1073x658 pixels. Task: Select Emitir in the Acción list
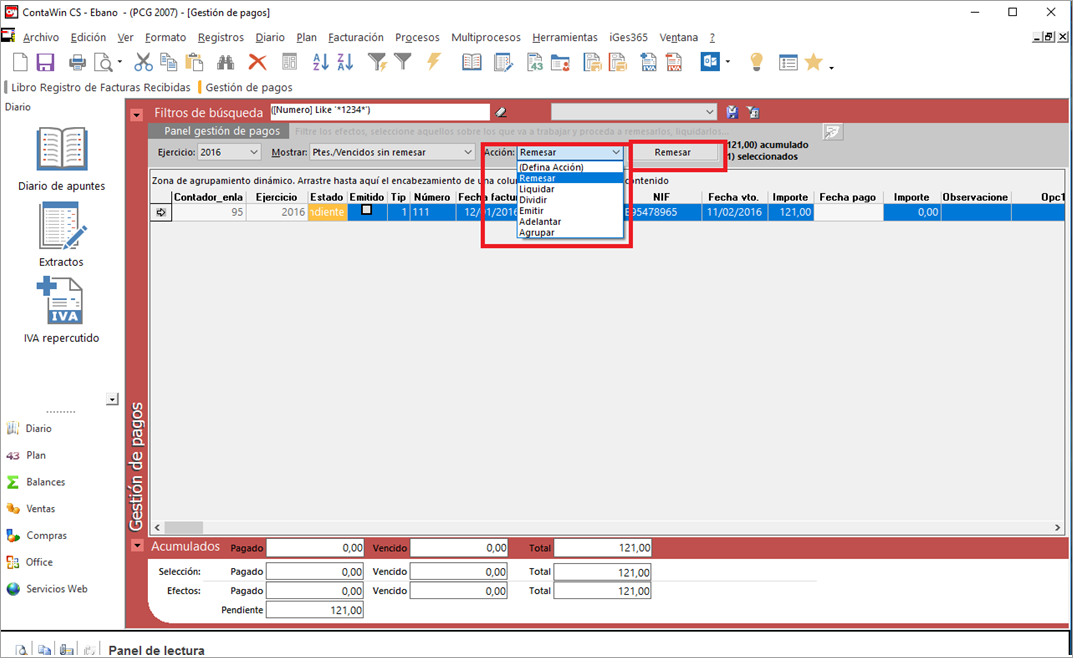pyautogui.click(x=571, y=211)
